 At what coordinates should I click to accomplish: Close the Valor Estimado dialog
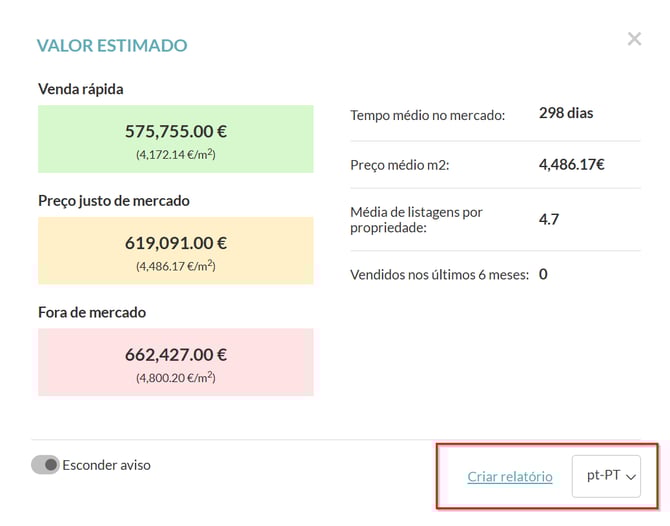(x=634, y=39)
